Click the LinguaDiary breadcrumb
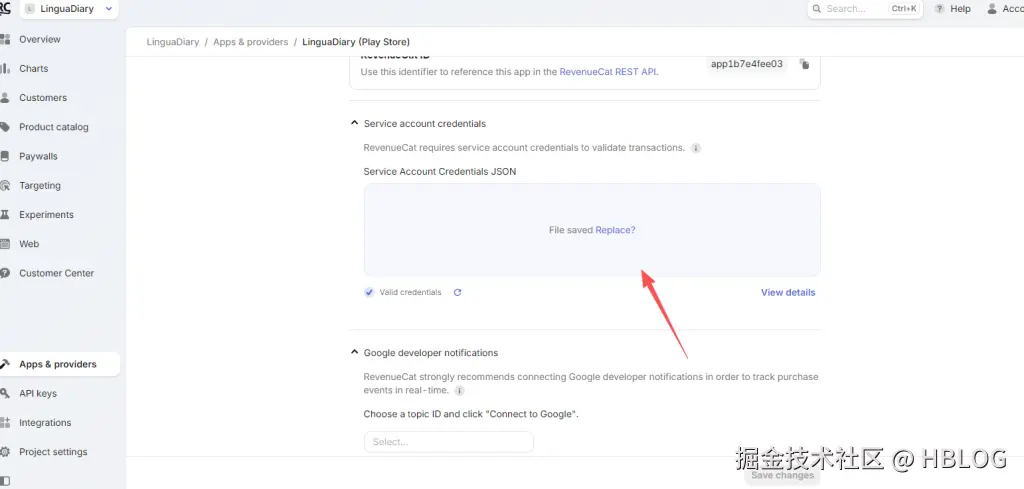The image size is (1024, 489). tap(172, 42)
